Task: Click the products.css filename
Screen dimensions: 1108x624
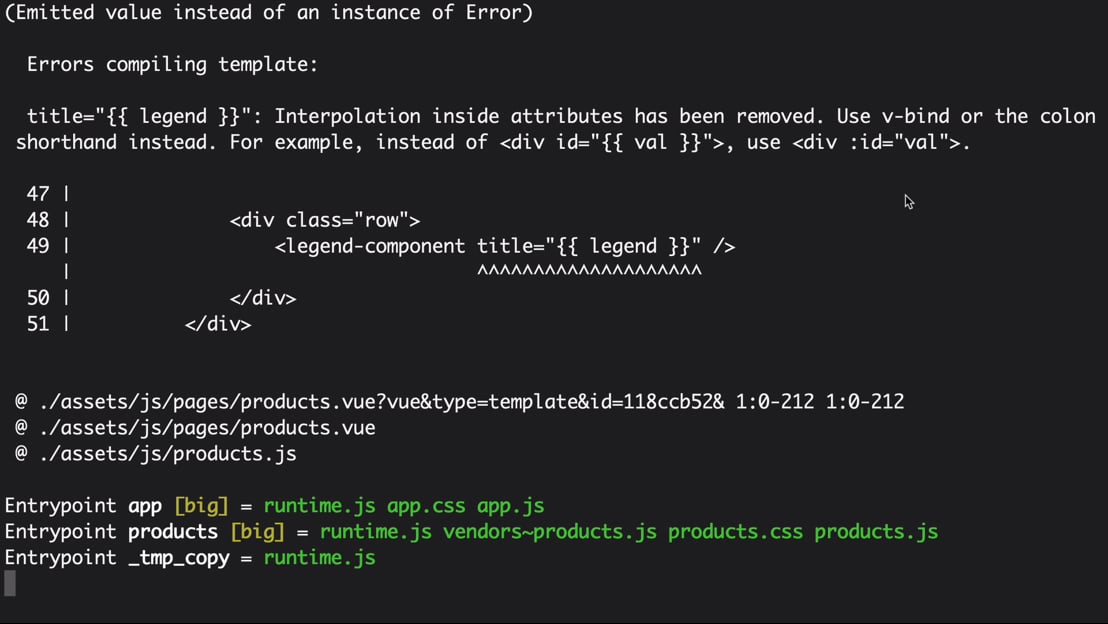Action: click(736, 532)
